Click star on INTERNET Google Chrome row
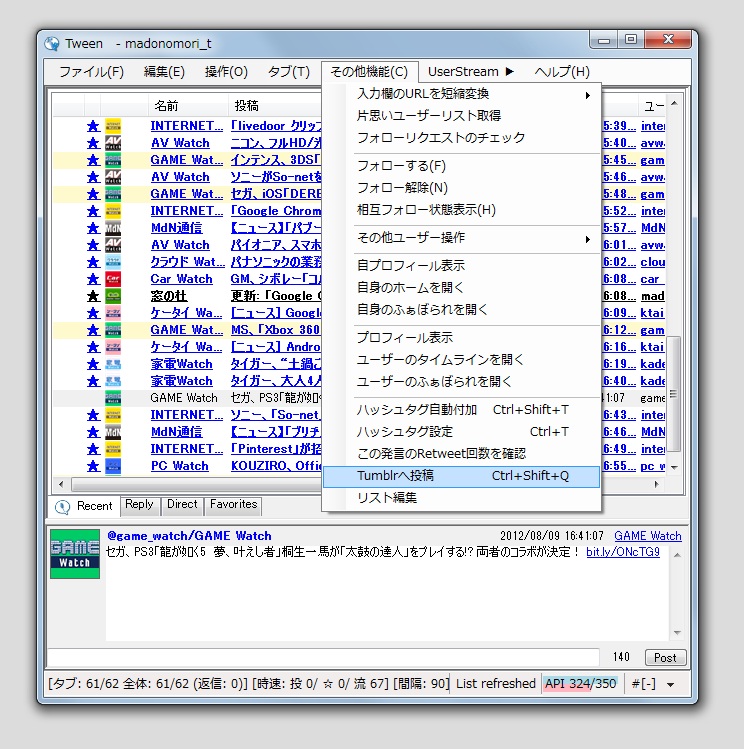744x749 pixels. point(94,211)
